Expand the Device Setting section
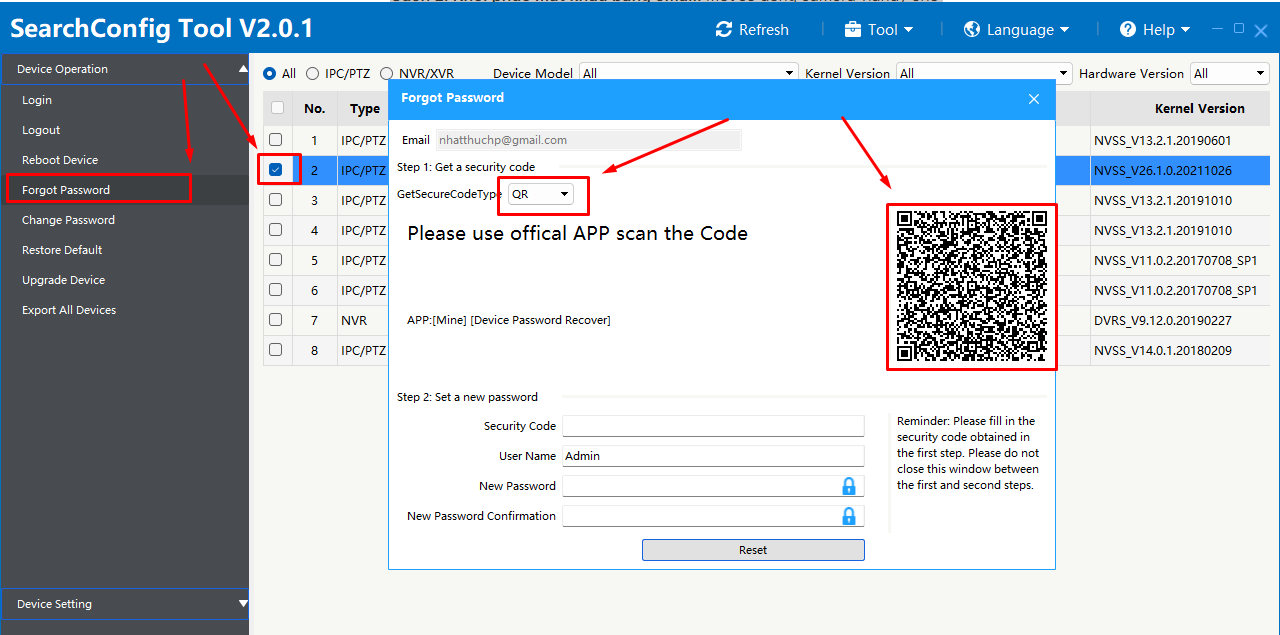Viewport: 1280px width, 635px height. tap(243, 604)
